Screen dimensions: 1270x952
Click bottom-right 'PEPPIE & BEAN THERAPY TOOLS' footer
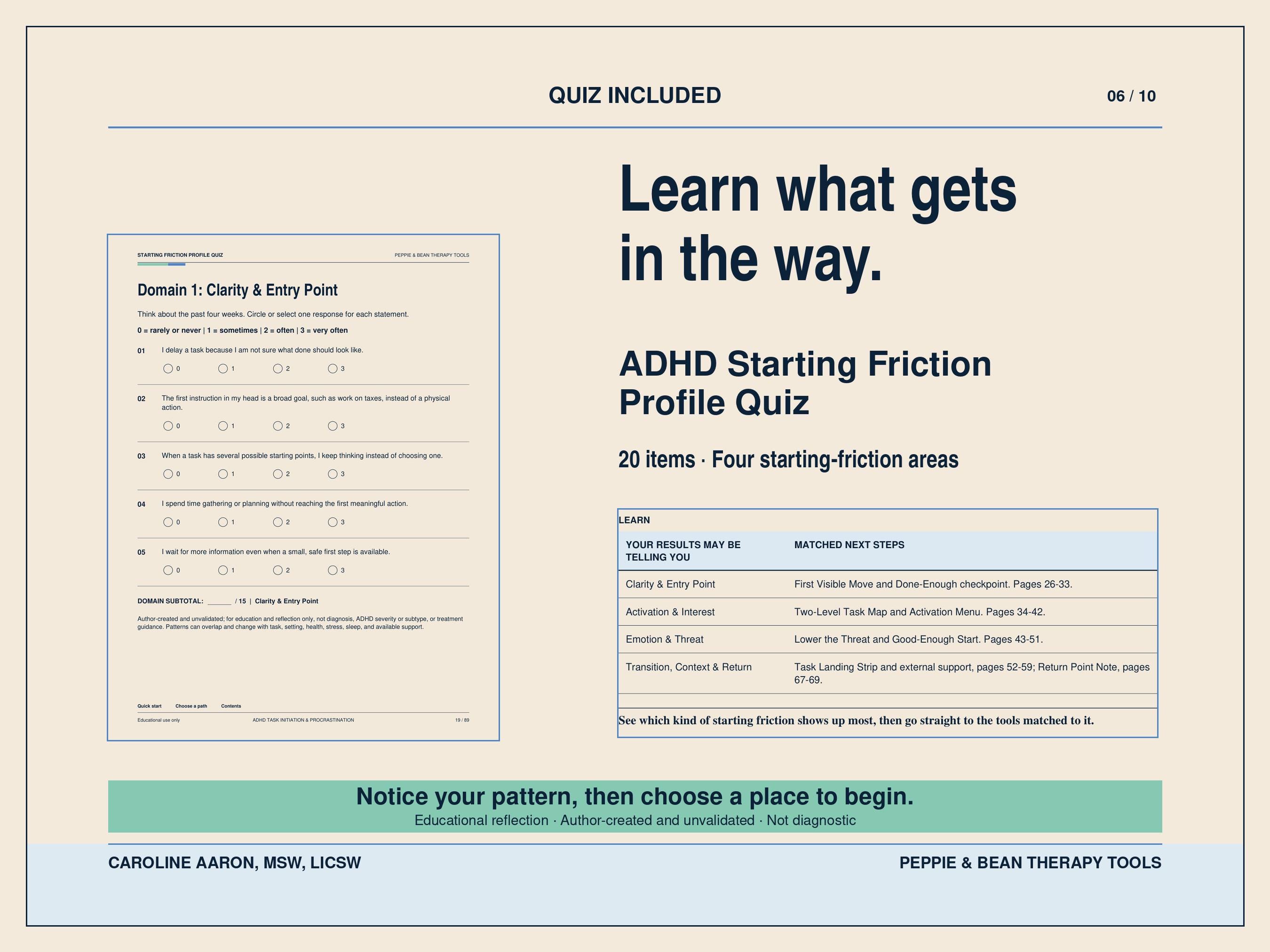tap(1030, 863)
